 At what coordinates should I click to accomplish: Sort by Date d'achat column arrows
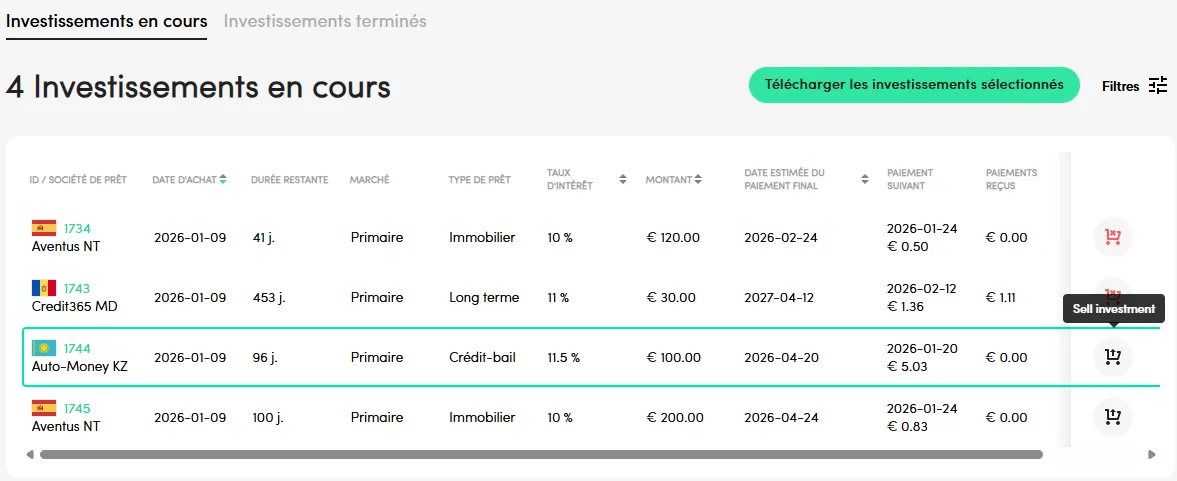(223, 180)
